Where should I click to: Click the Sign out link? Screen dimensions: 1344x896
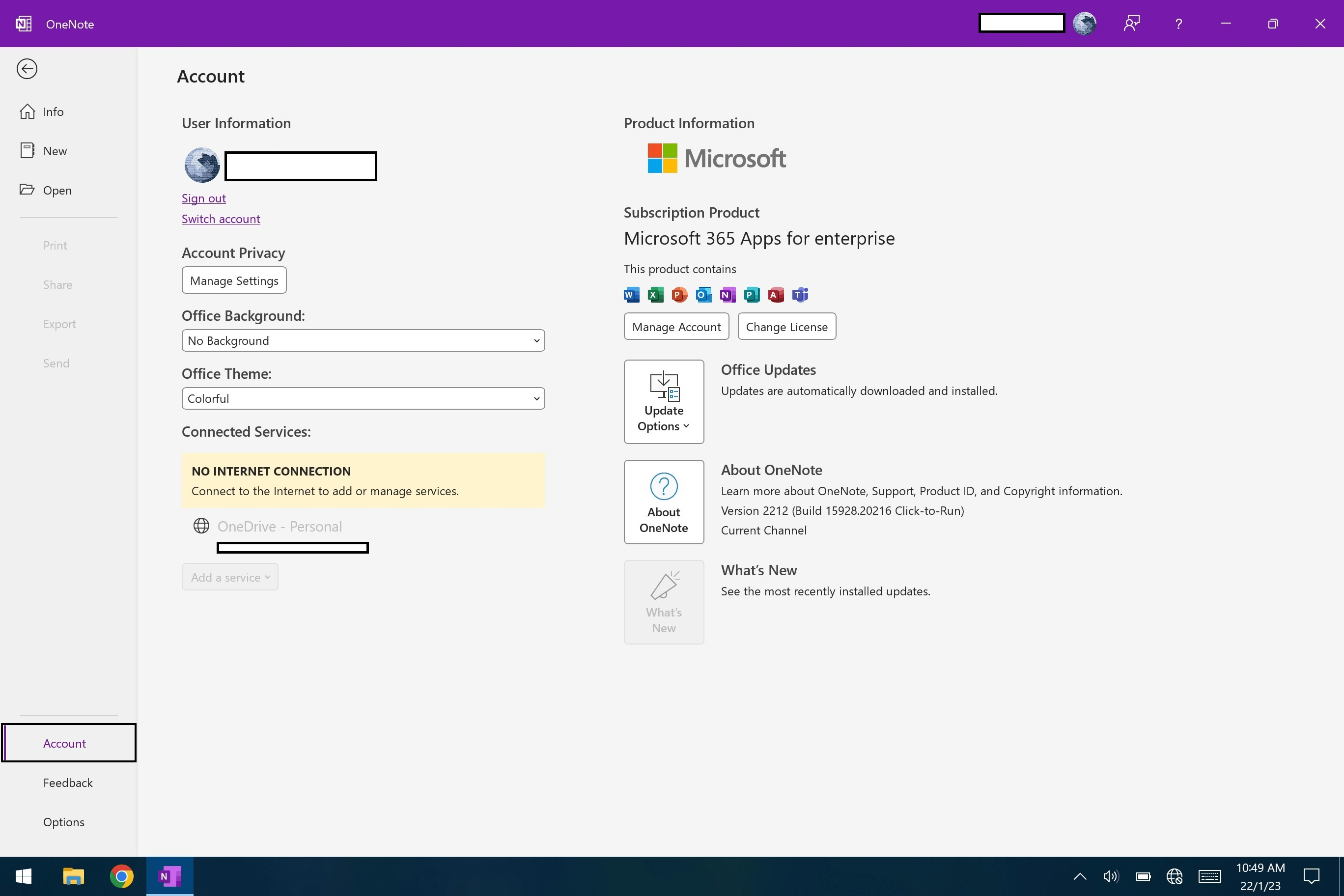click(x=203, y=197)
